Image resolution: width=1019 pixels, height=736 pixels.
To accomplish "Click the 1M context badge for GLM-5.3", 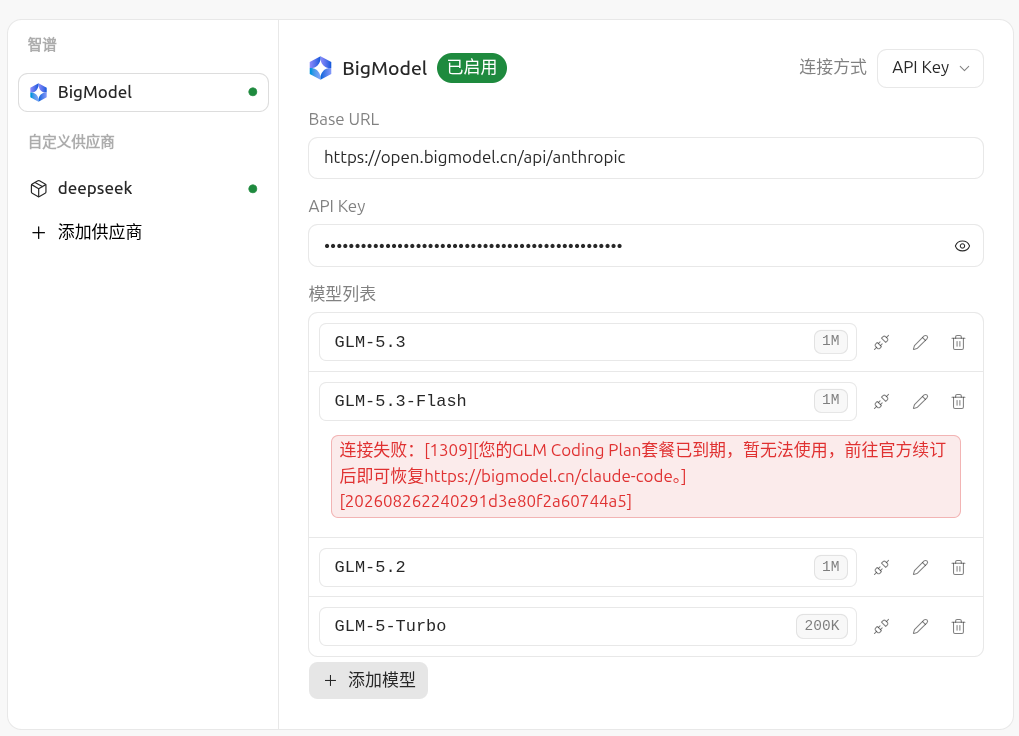I will point(831,342).
